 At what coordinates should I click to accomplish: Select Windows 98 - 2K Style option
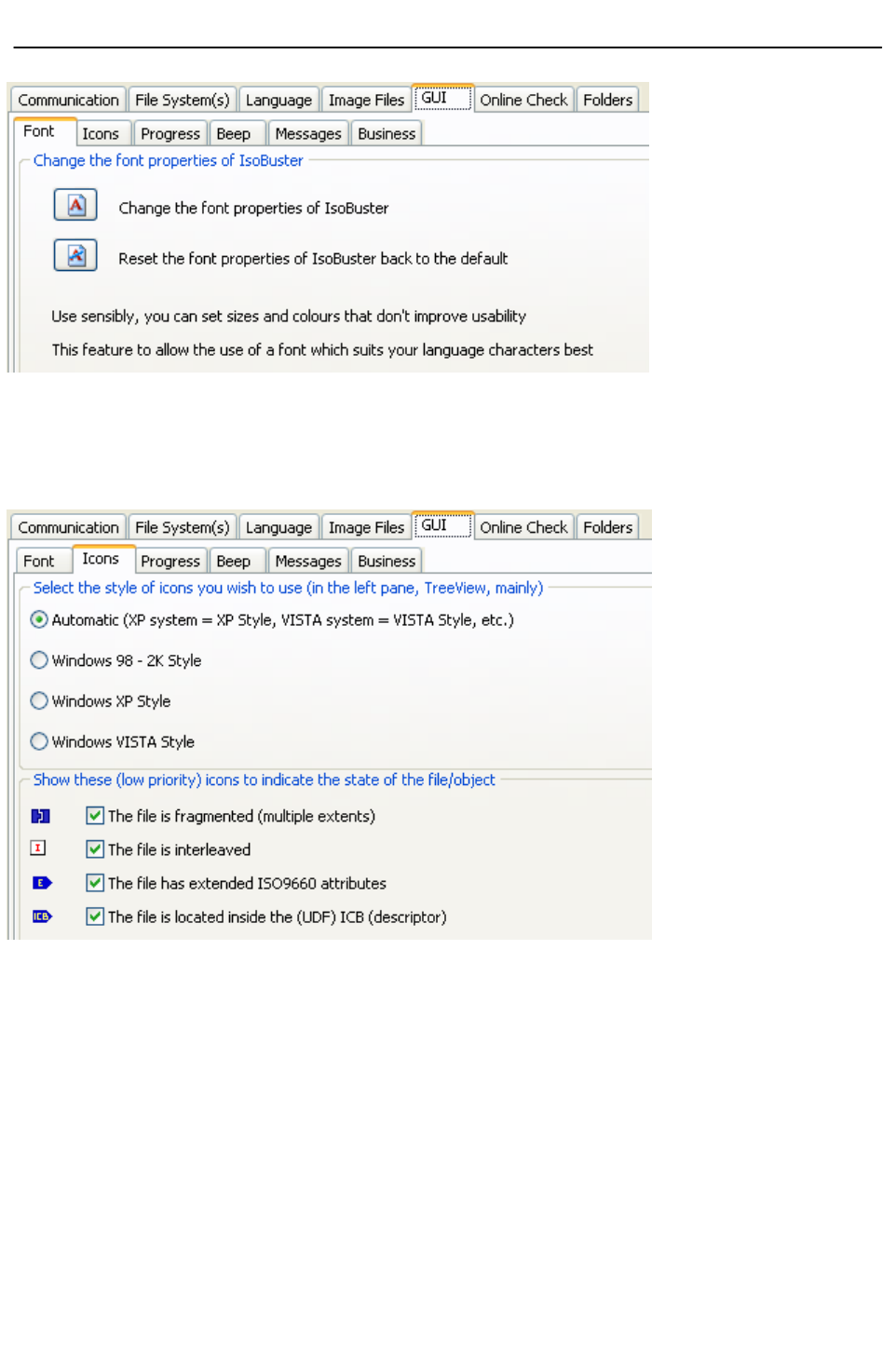(x=39, y=660)
